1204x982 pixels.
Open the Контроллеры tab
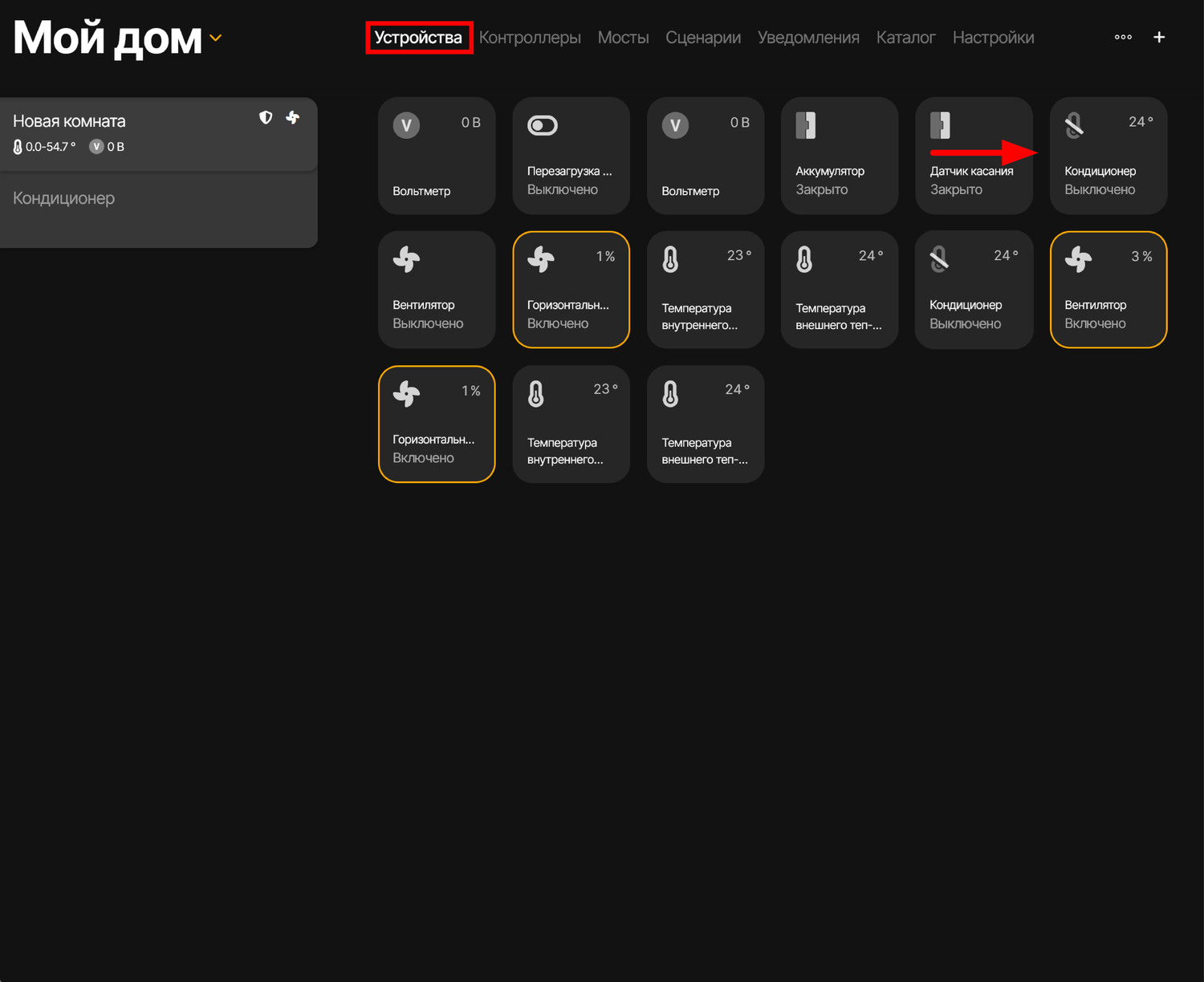530,38
